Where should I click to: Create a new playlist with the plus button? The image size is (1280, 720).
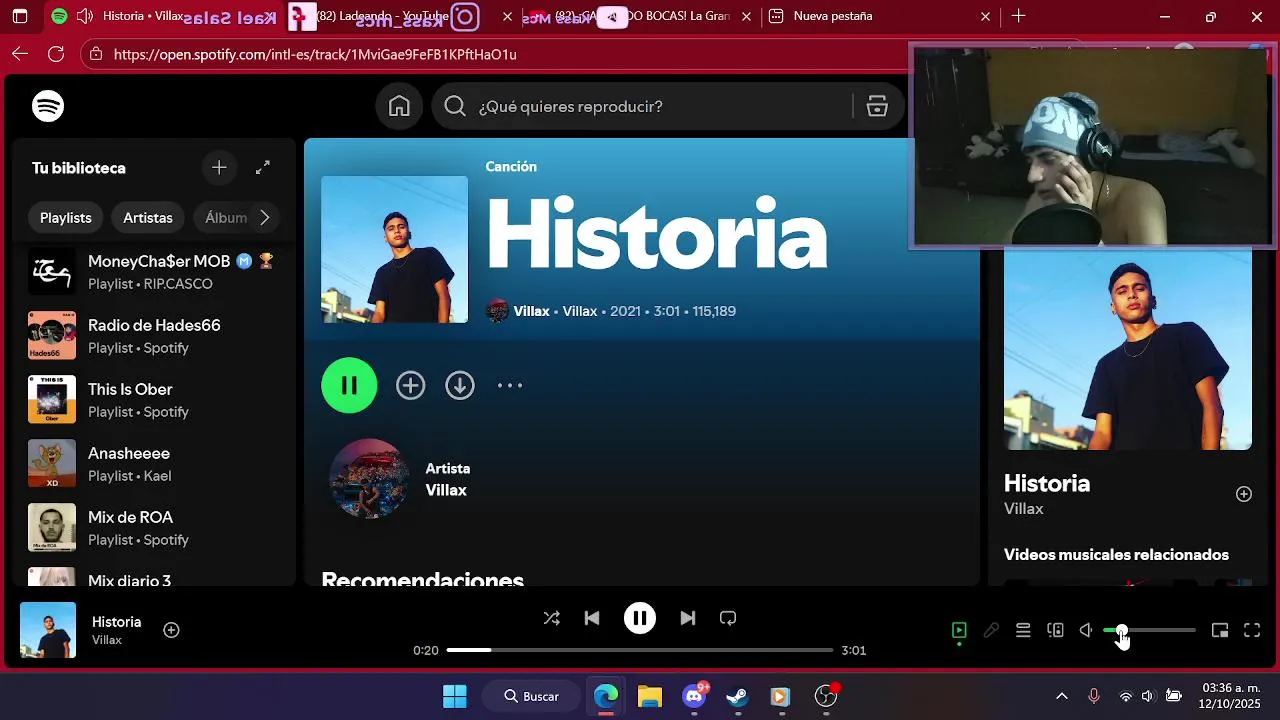(219, 168)
